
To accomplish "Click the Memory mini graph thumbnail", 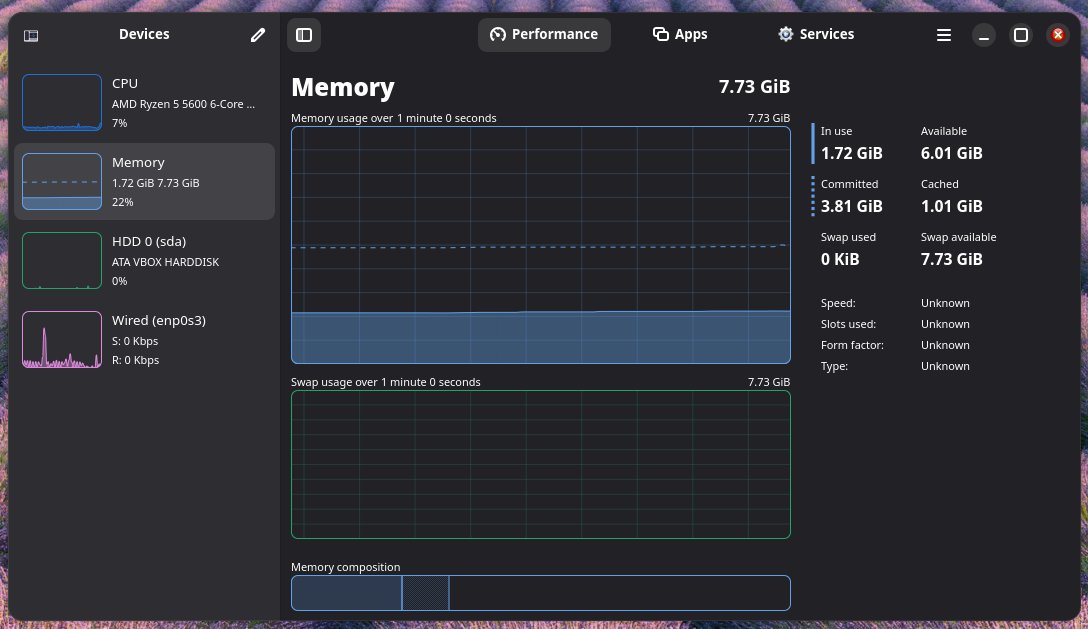I will (x=62, y=182).
